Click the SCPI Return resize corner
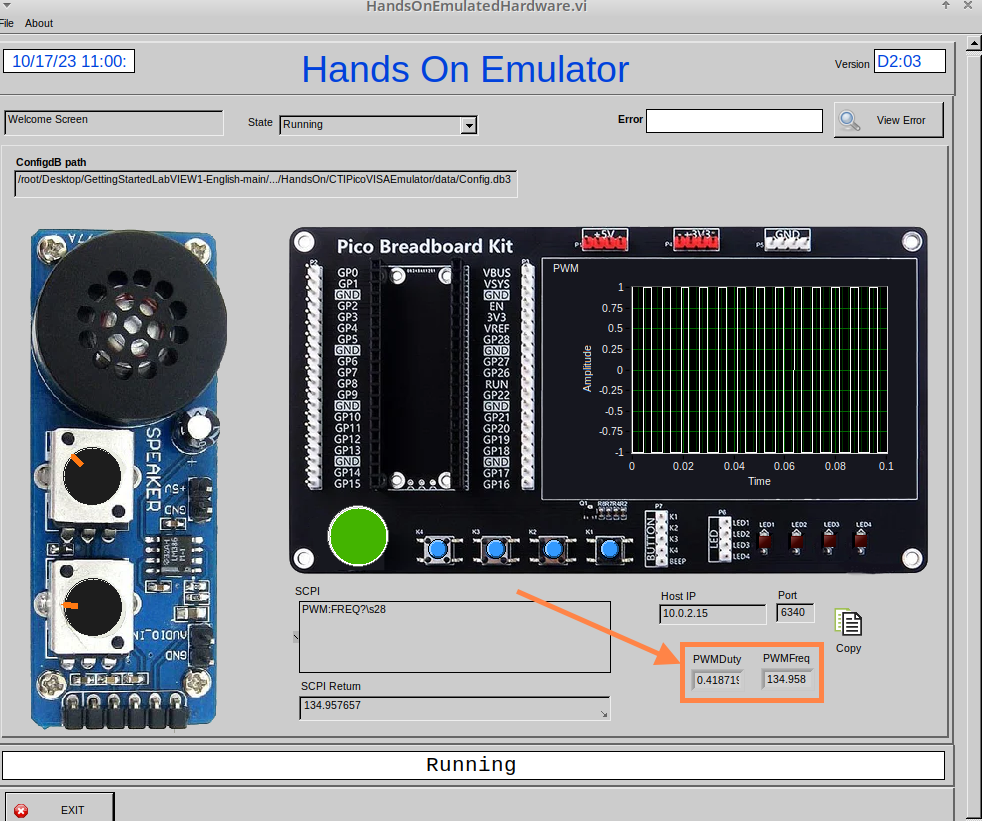This screenshot has width=982, height=821. click(x=604, y=714)
